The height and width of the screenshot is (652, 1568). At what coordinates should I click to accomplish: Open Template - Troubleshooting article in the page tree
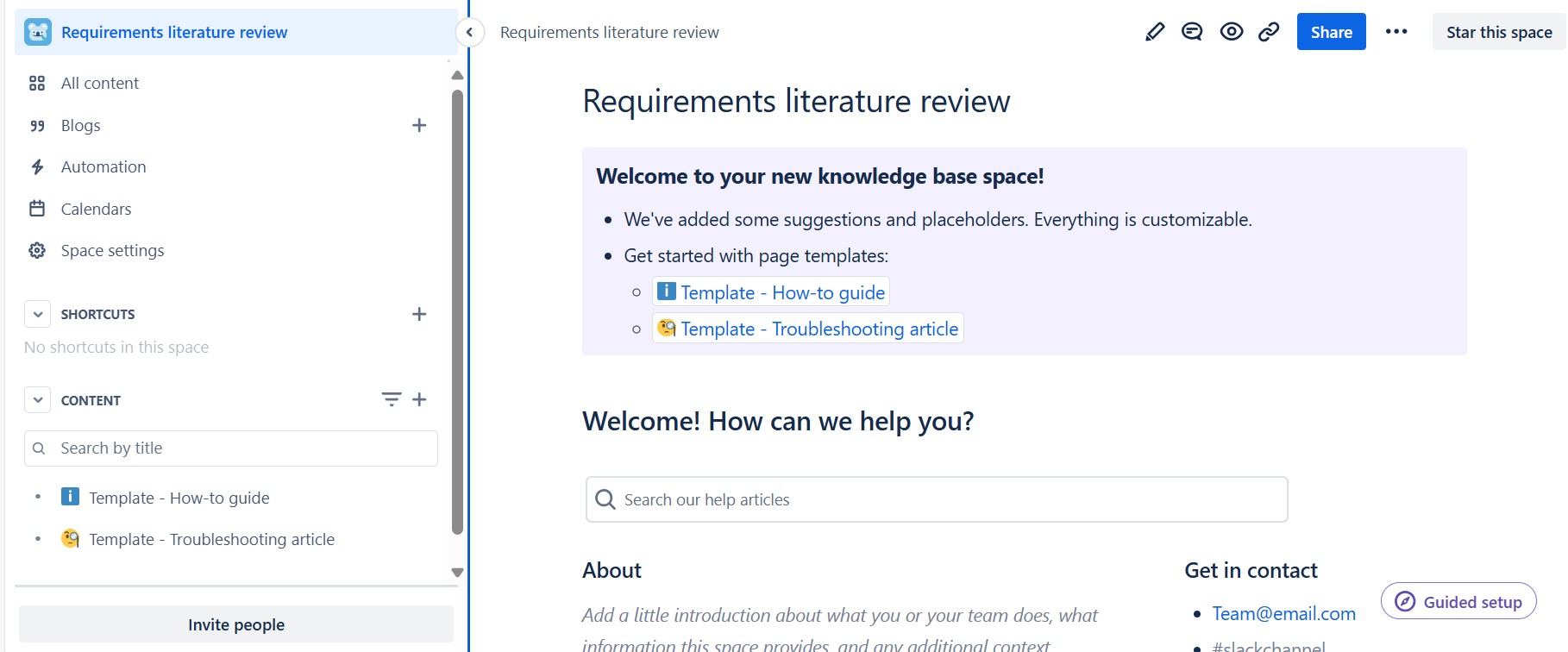click(x=212, y=539)
